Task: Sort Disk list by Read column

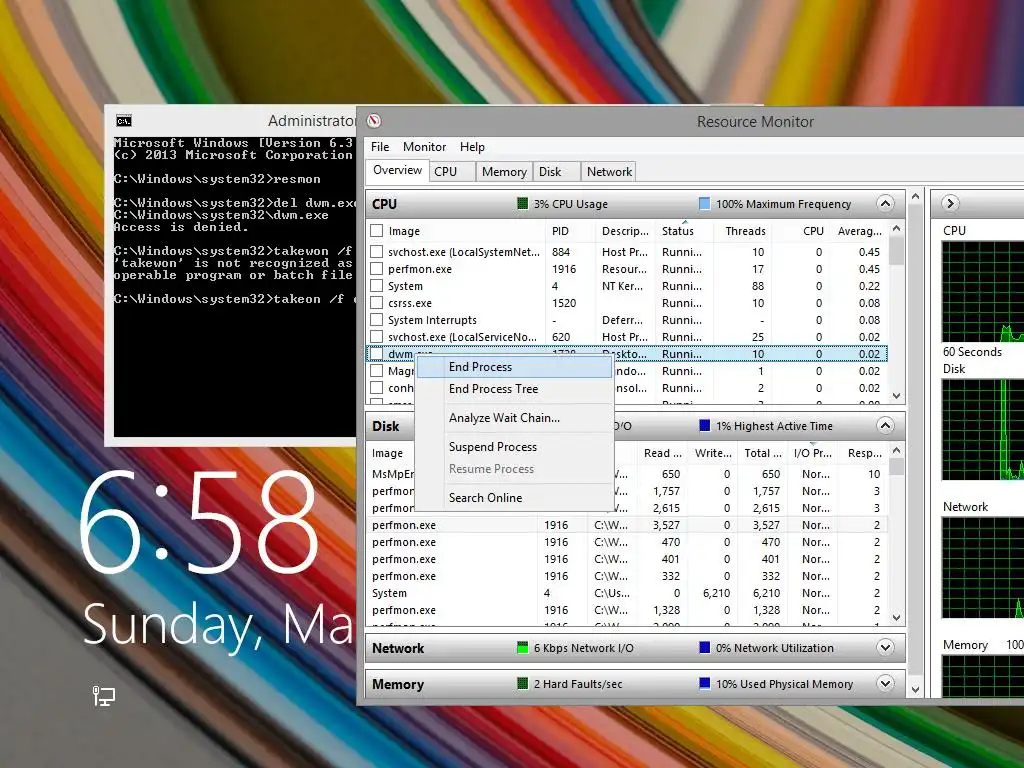Action: [x=660, y=453]
